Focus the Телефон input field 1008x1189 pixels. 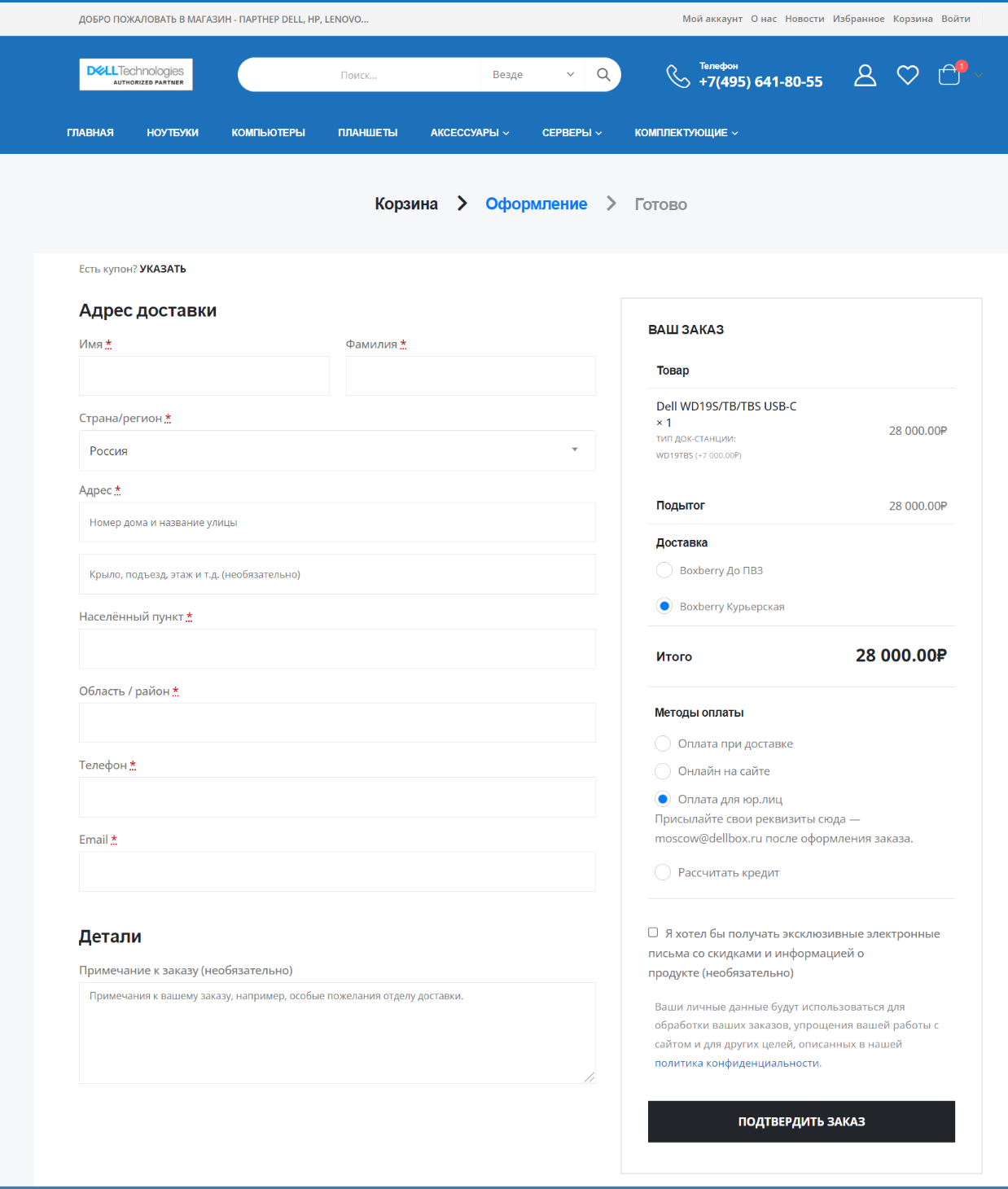(x=337, y=797)
